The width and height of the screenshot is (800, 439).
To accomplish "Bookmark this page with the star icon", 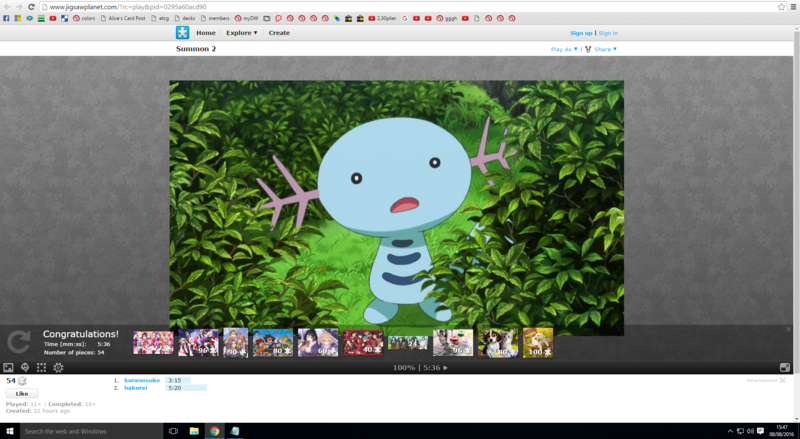I will tap(781, 7).
